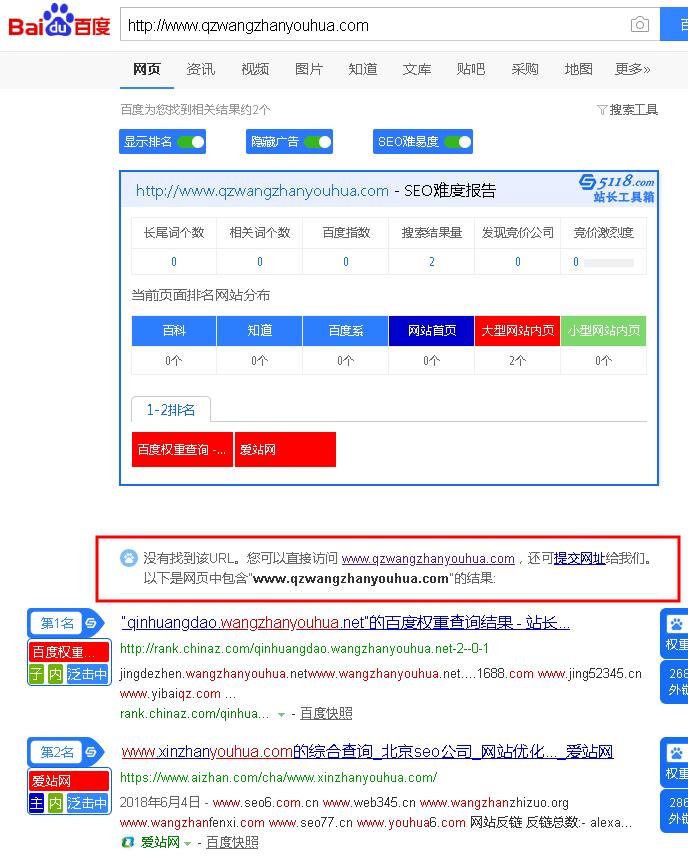Select the 网页 tab
Image resolution: width=688 pixels, height=866 pixels.
[x=147, y=69]
